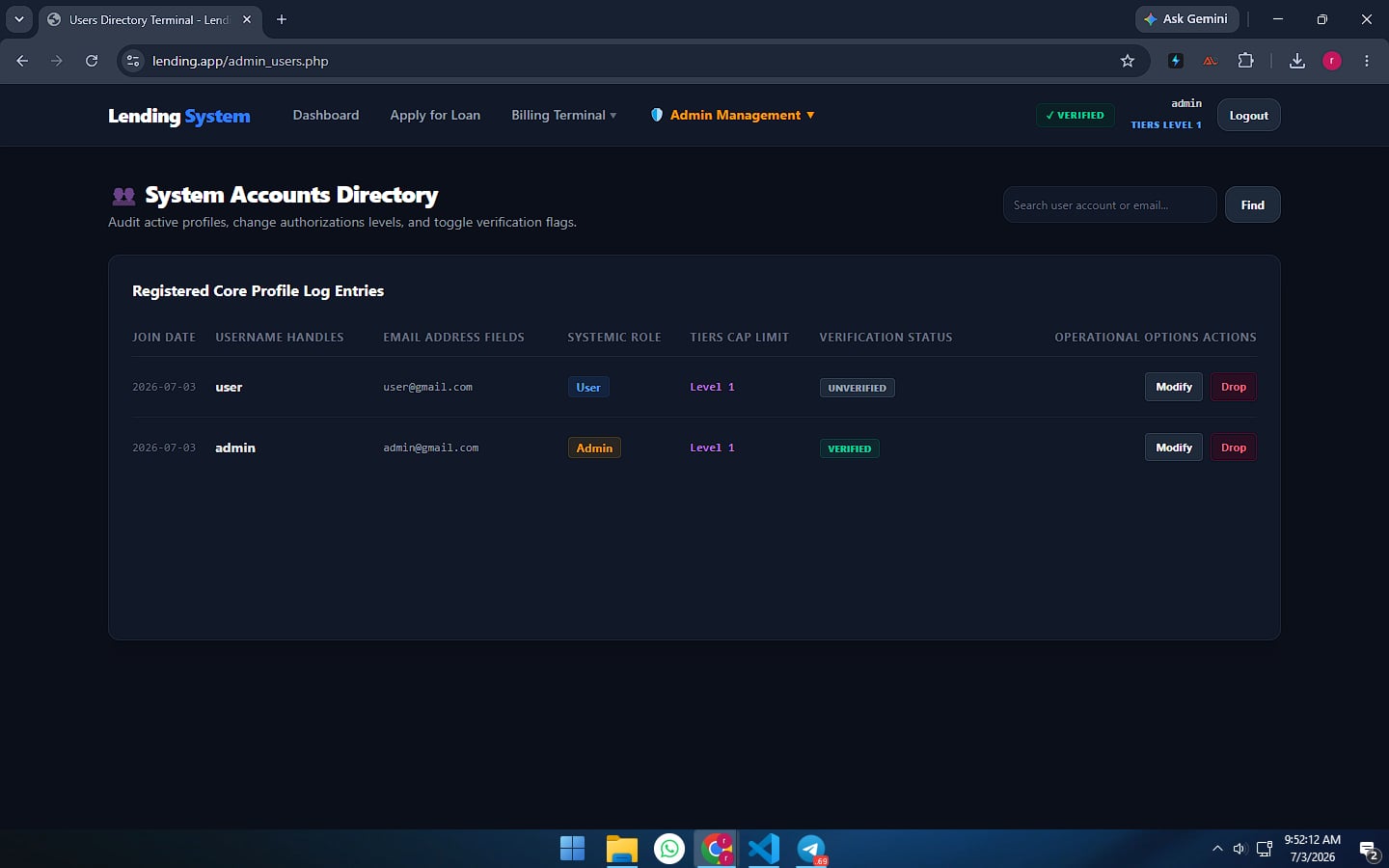Click the JOIN DATE column header
This screenshot has width=1389, height=868.
click(164, 337)
